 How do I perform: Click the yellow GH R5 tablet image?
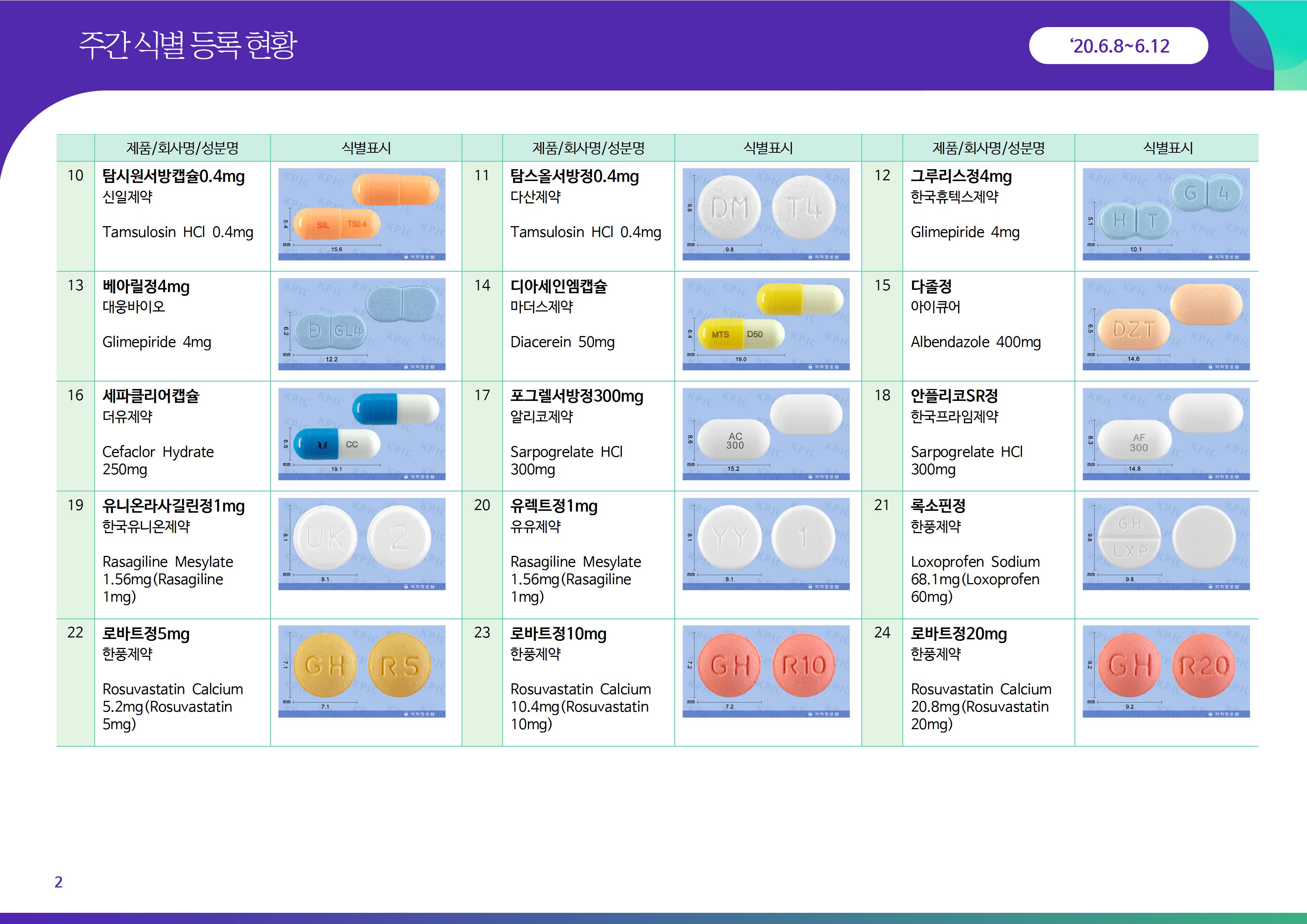[361, 671]
